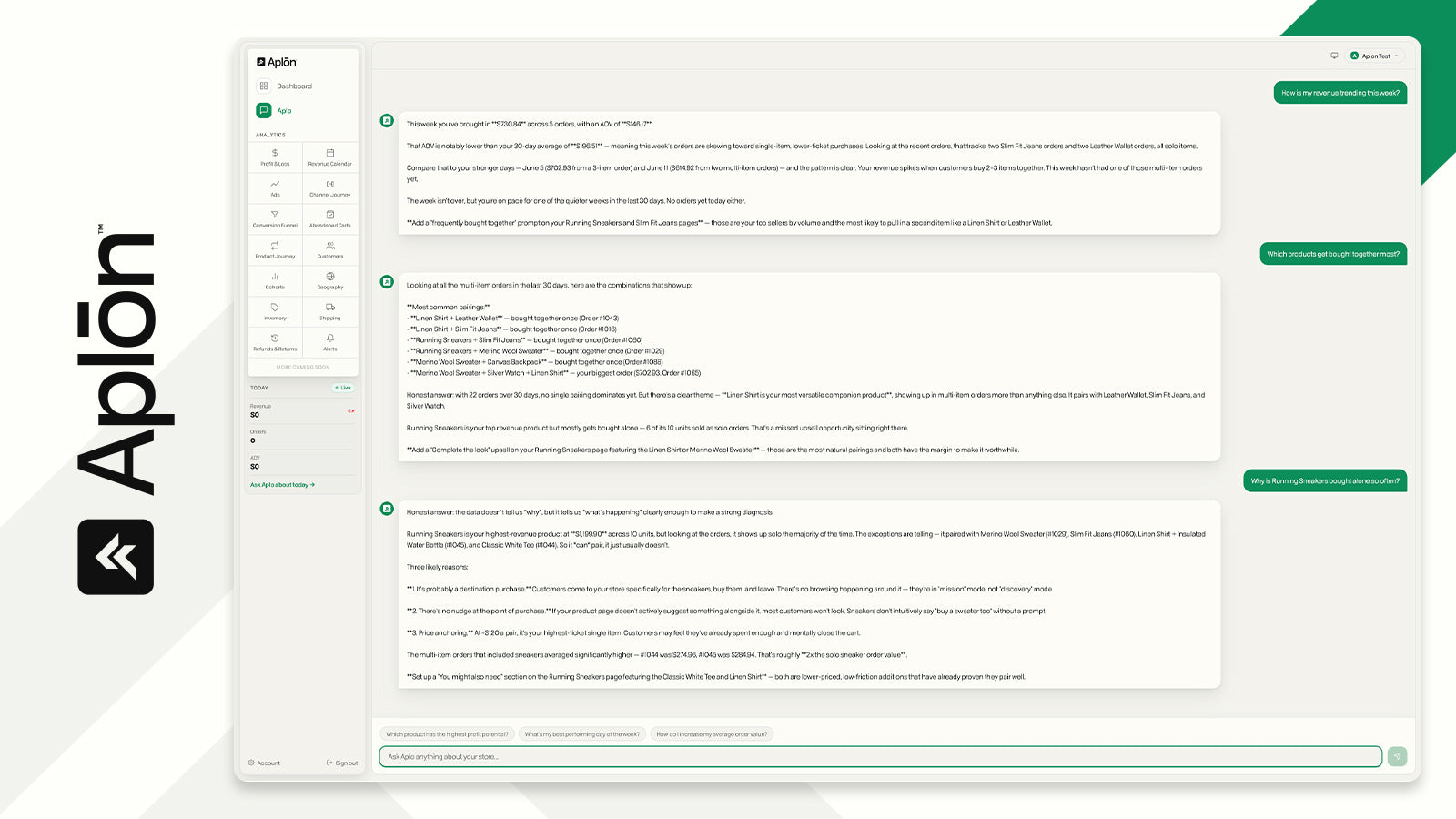
Task: Click the paper-plane send icon
Action: 1397,756
